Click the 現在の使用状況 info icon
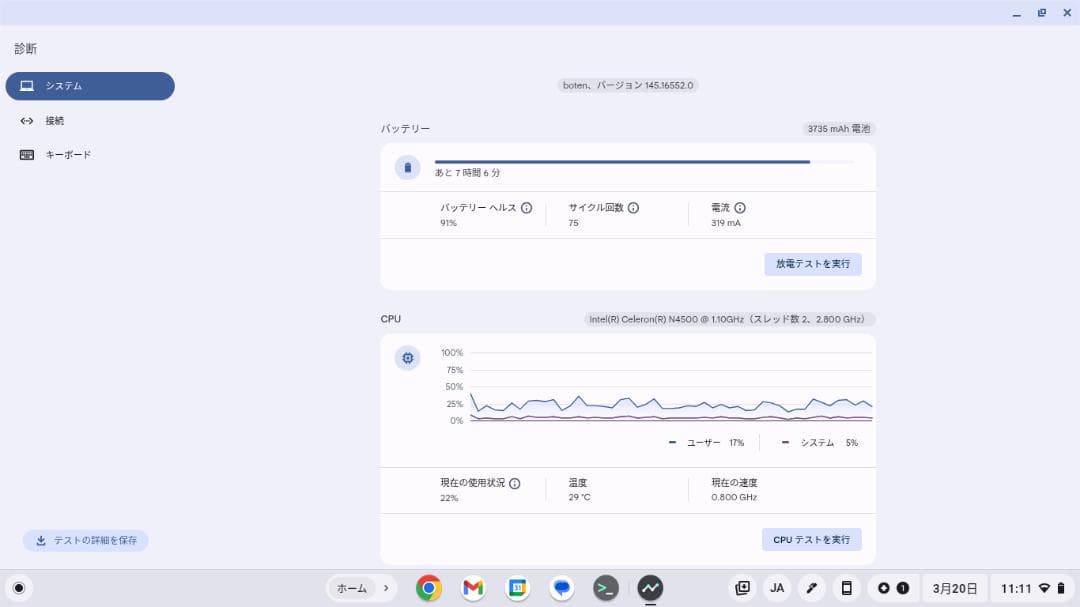 pyautogui.click(x=514, y=483)
